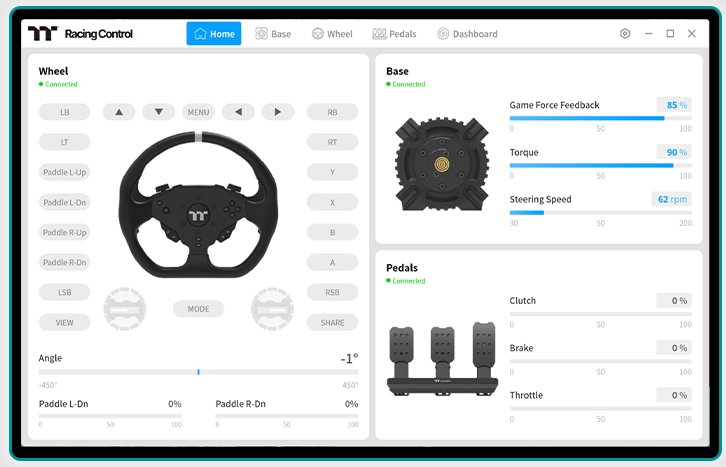
Task: Adjust the Game Force Feedback slider
Action: (601, 118)
